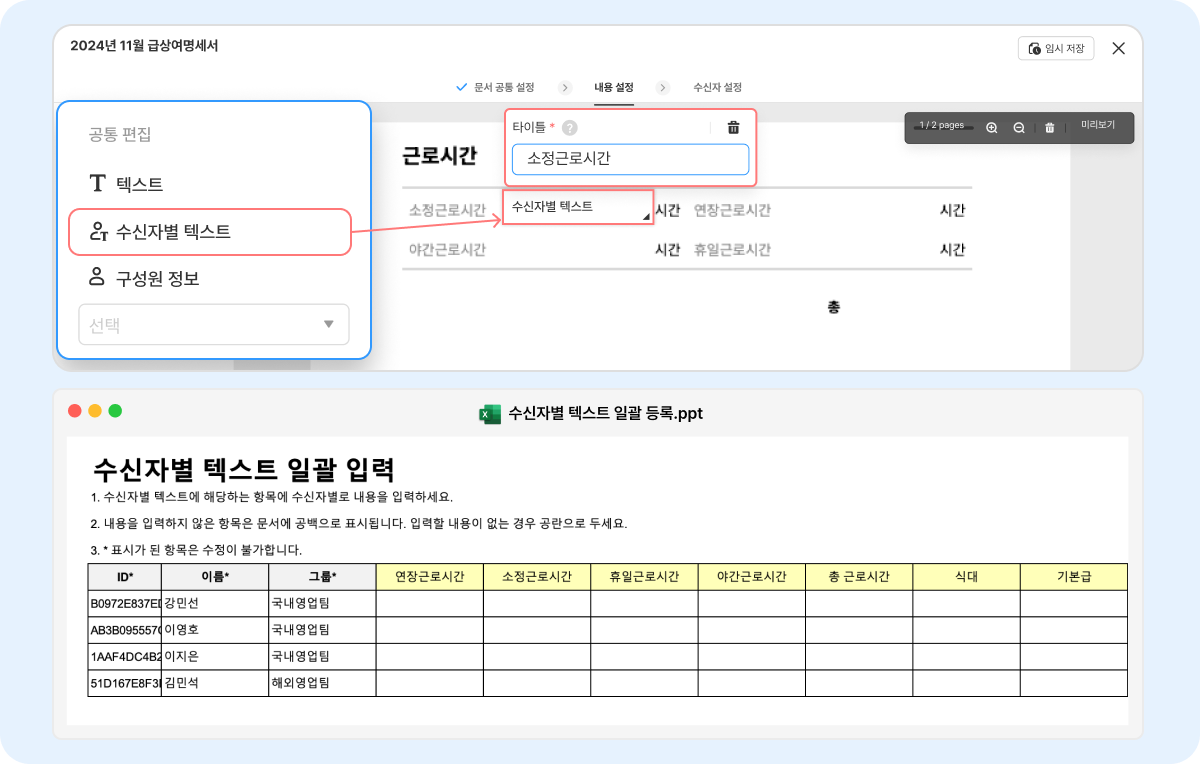
Task: Click the trash icon in the page toolbar
Action: pos(1049,128)
